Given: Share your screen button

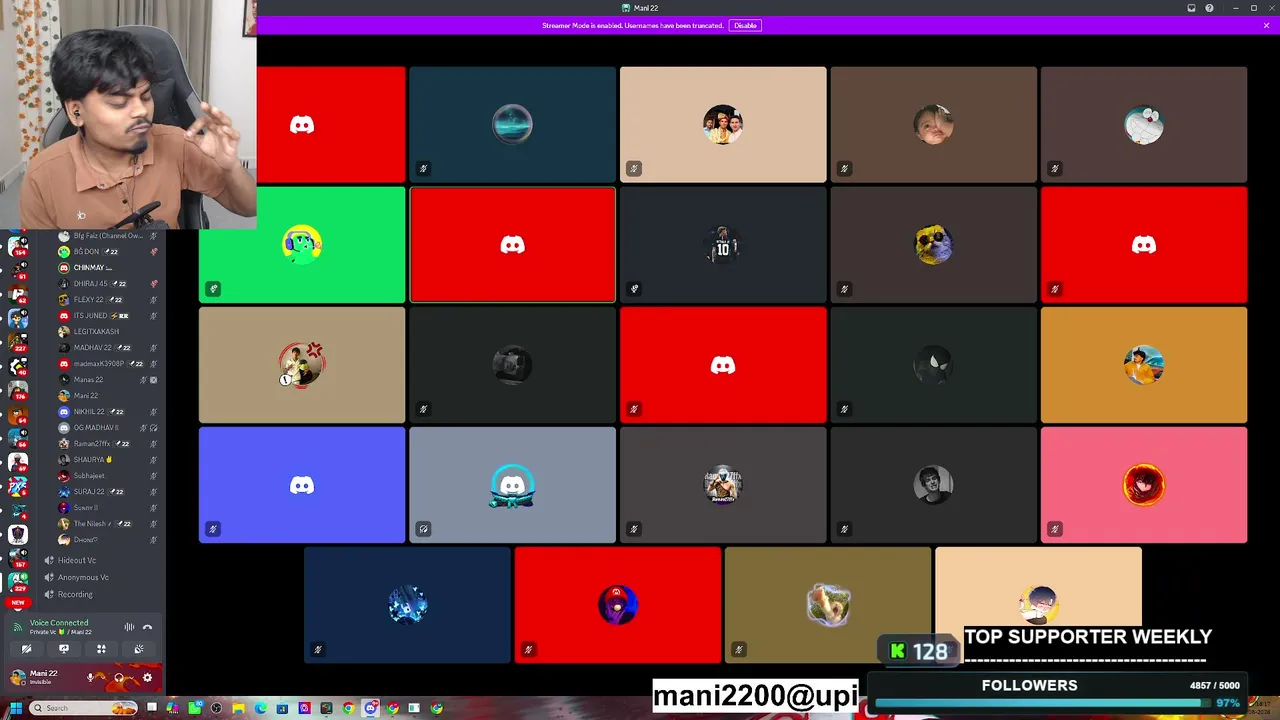Looking at the screenshot, I should click(x=63, y=649).
